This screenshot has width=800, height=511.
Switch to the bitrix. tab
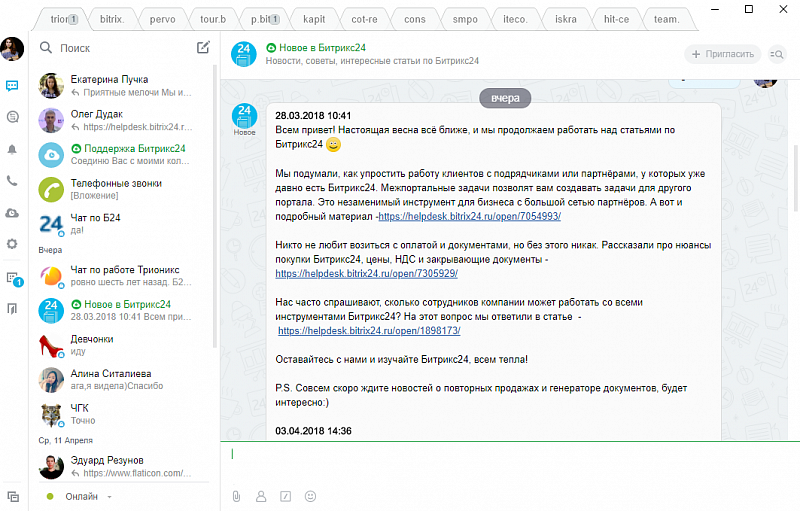(112, 19)
